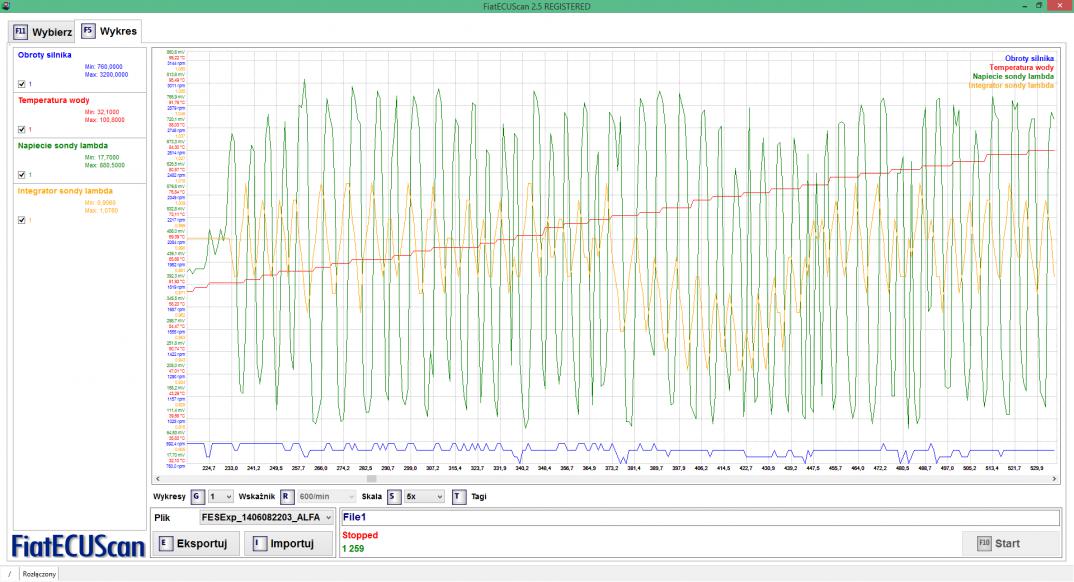The width and height of the screenshot is (1074, 582).
Task: Uncheck the Obroty silnika checkbox
Action: click(22, 82)
